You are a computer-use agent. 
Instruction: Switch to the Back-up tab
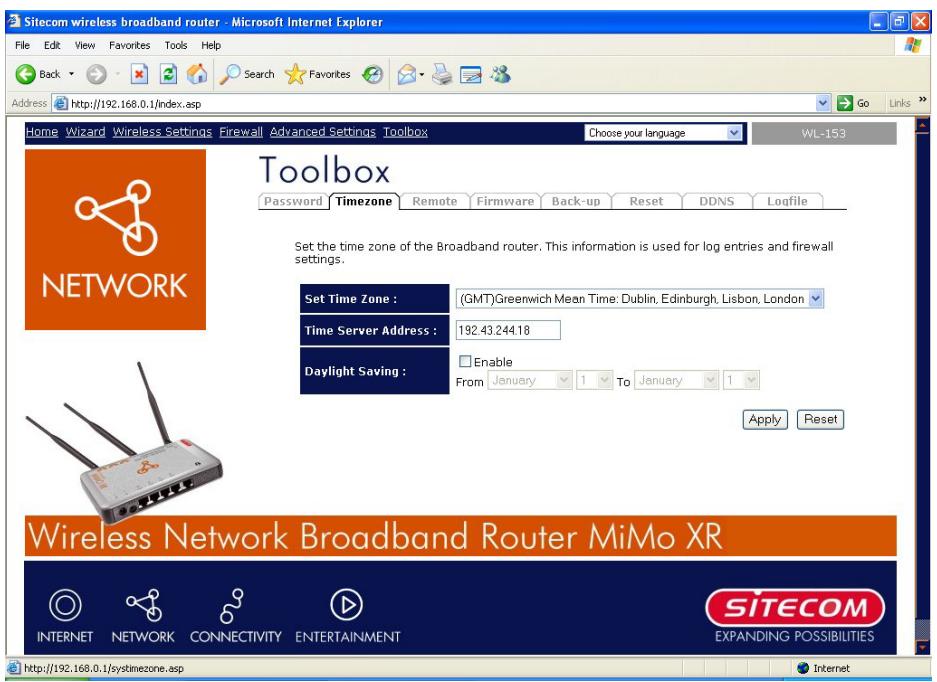click(576, 201)
